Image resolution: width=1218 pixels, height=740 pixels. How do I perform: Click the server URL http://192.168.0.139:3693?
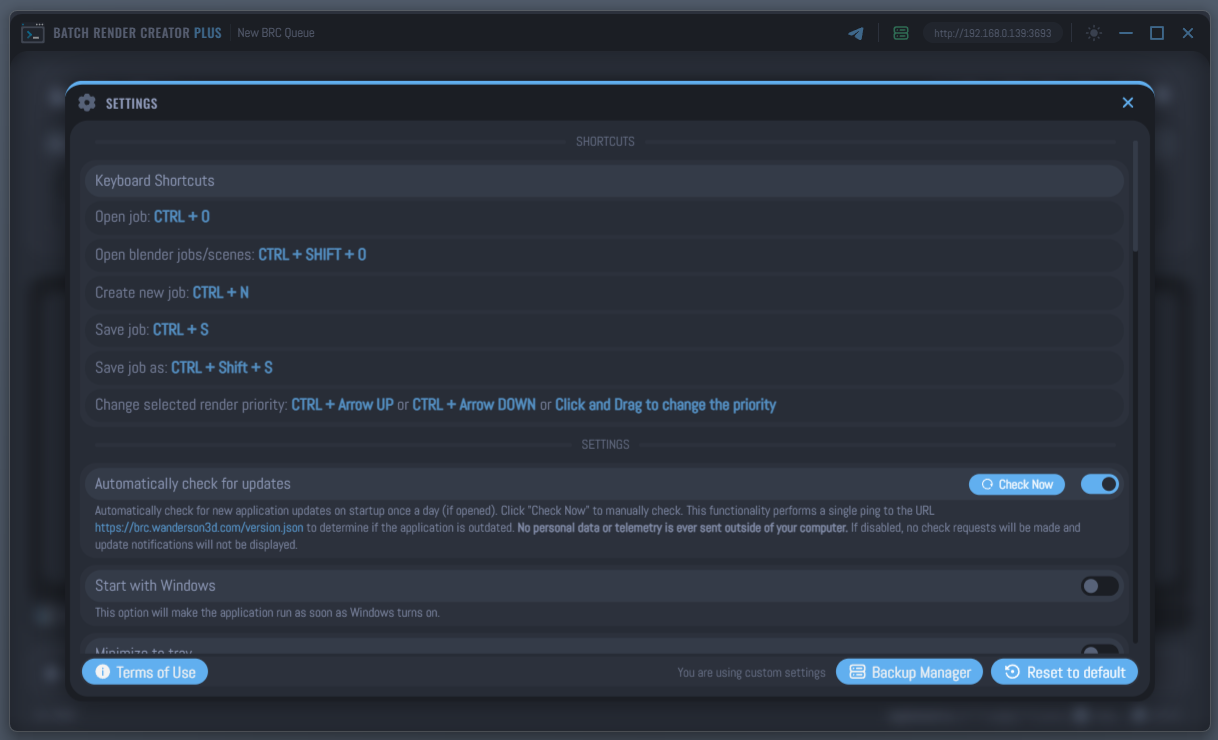click(992, 33)
